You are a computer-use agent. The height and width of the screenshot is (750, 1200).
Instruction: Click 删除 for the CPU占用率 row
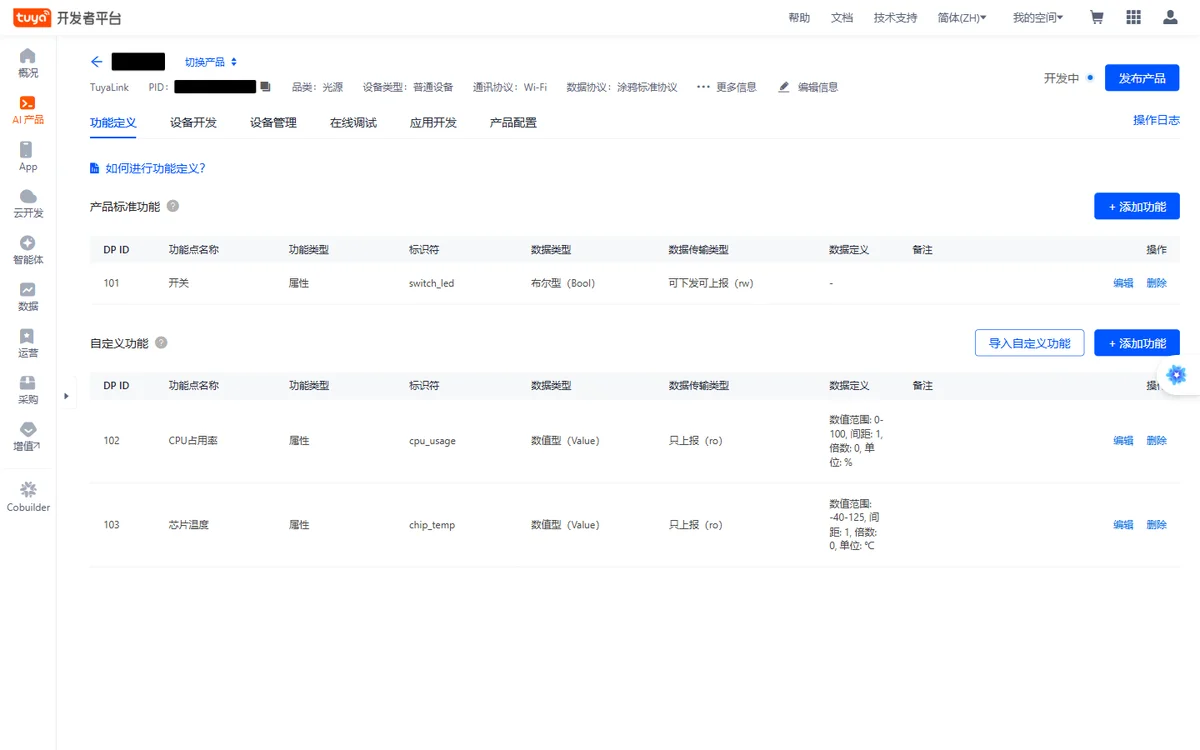pyautogui.click(x=1156, y=440)
